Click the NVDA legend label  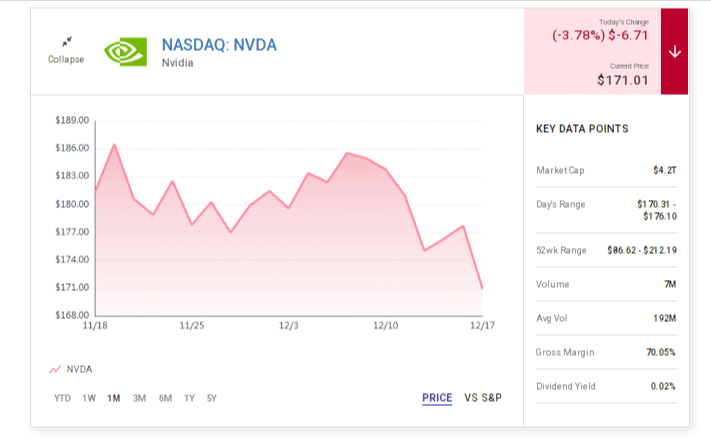click(79, 369)
